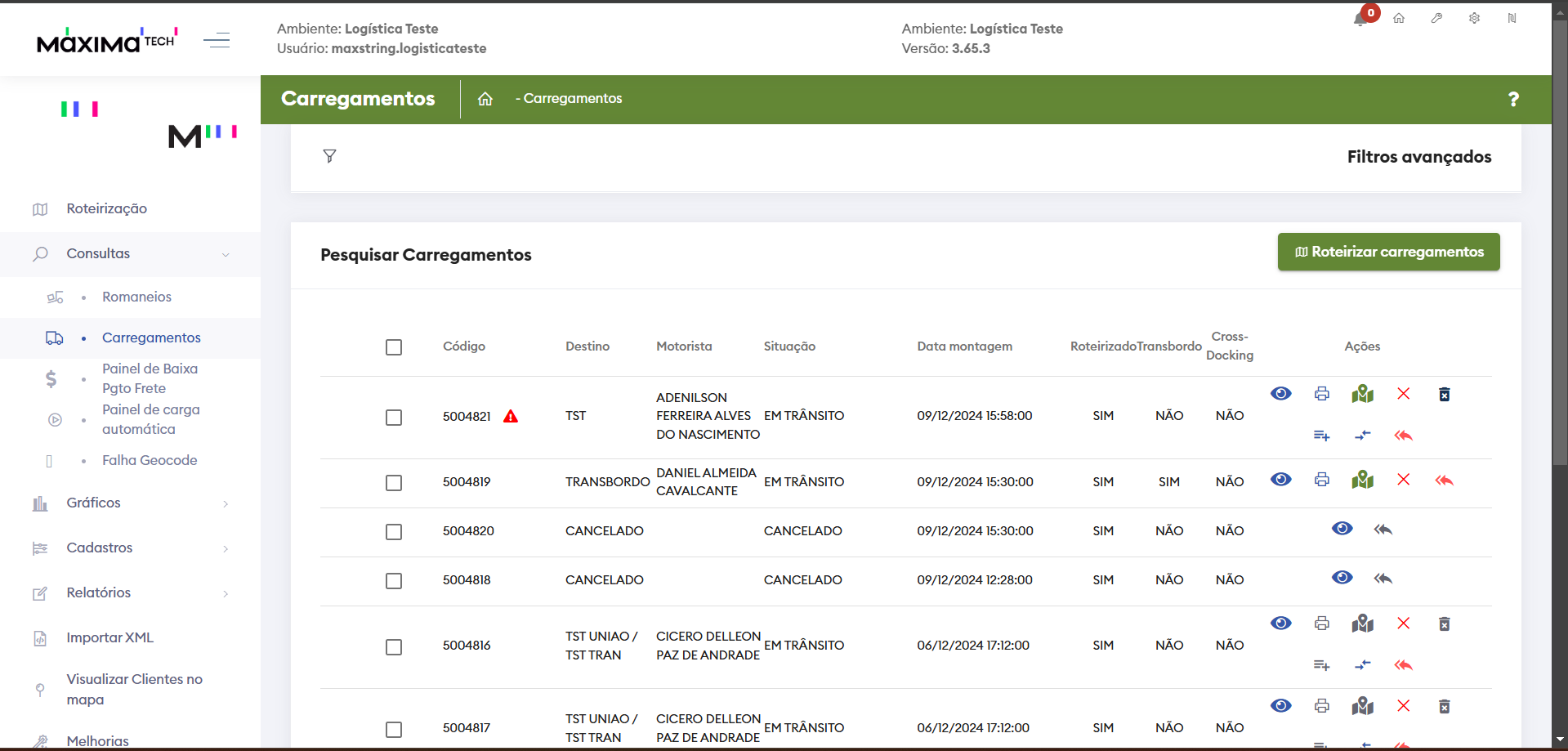Select the checkbox for load 5004818

394,581
